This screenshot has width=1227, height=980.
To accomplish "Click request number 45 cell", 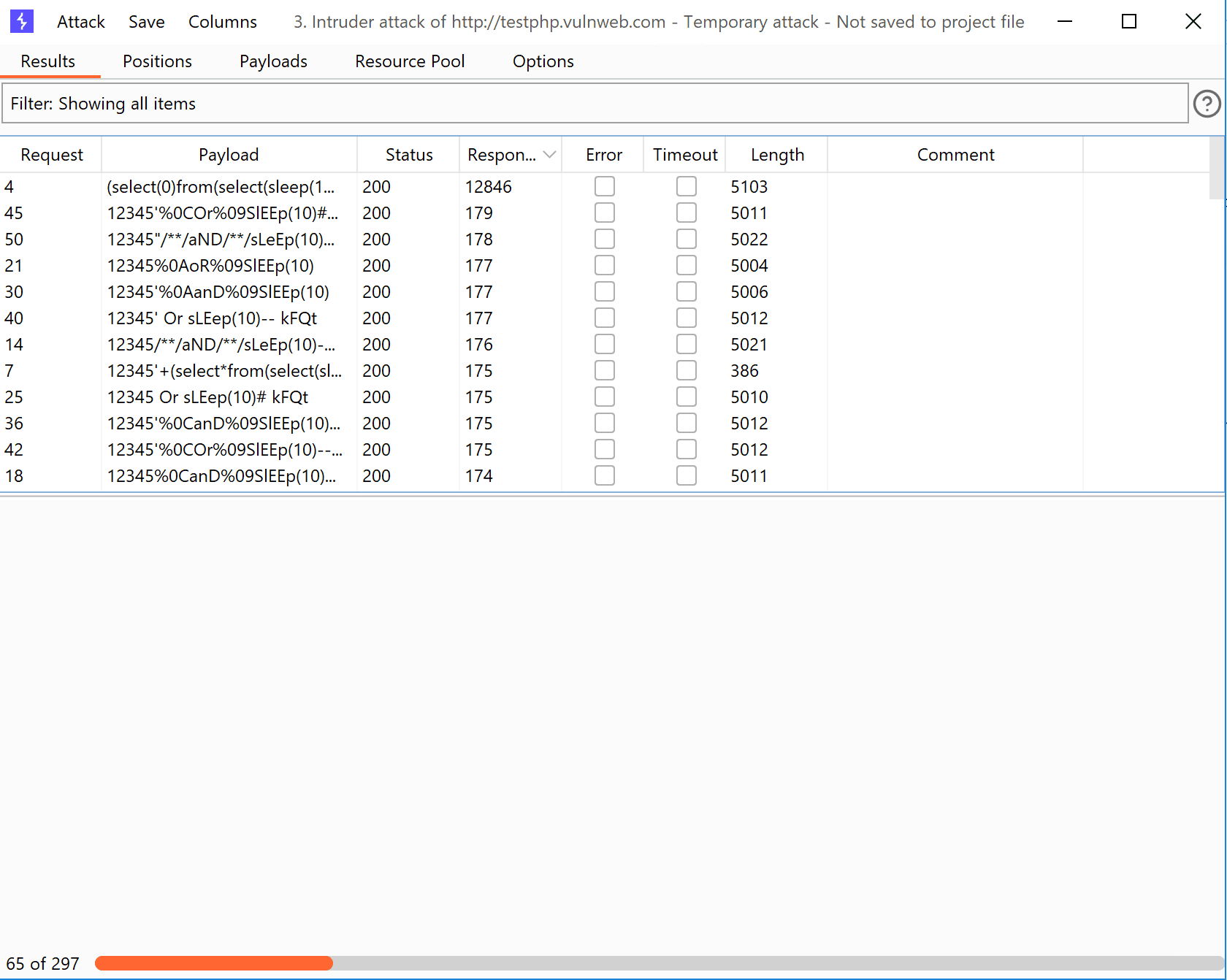I will coord(14,213).
